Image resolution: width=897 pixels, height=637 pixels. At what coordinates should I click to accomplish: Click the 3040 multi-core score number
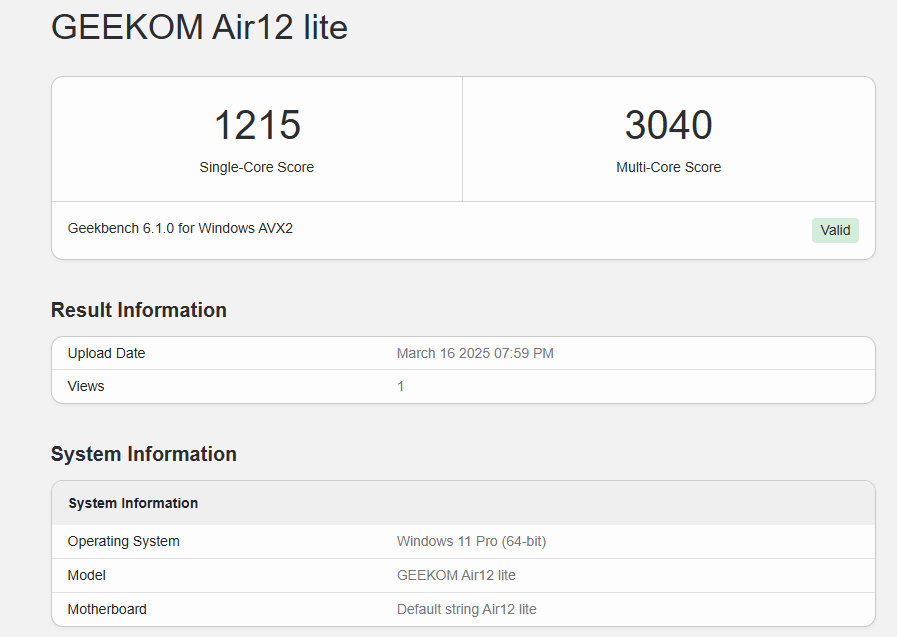[x=668, y=125]
